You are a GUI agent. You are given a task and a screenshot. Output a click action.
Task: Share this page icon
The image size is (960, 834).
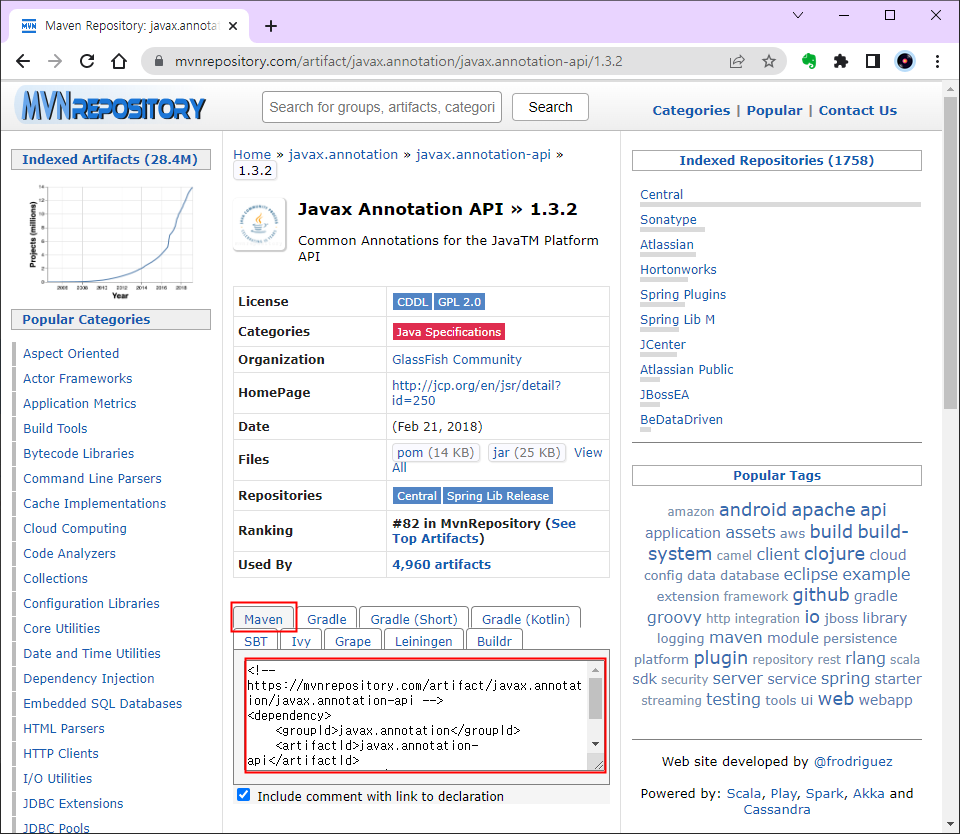click(737, 61)
